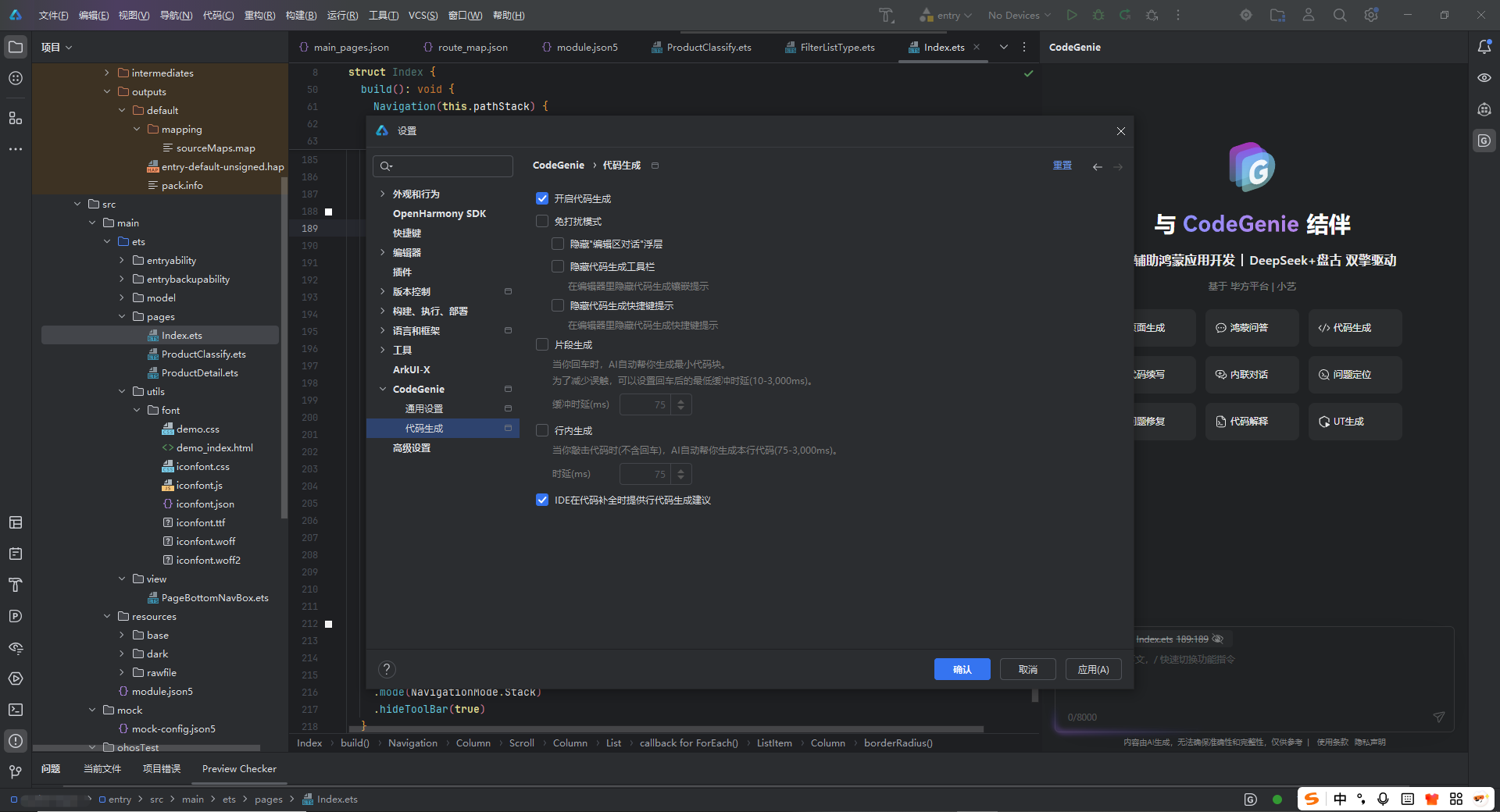Viewport: 1500px width, 812px height.
Task: Click the send arrow in CodeGenie chat
Action: tap(1439, 717)
